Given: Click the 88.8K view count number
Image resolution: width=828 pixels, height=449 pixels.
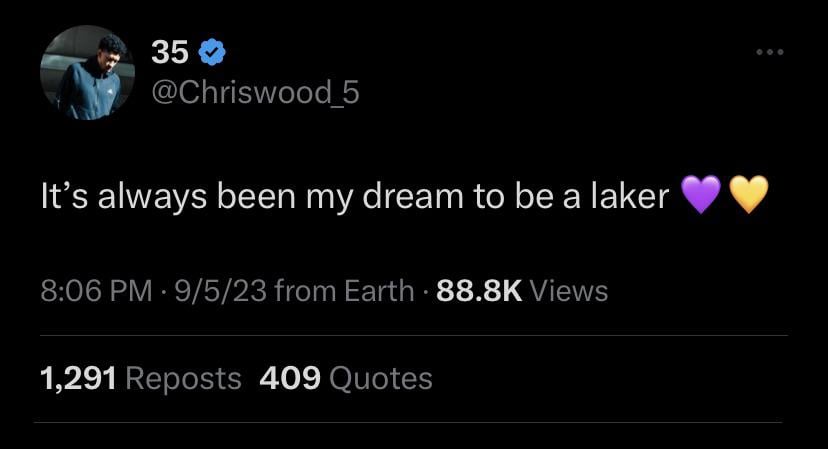Looking at the screenshot, I should [479, 291].
